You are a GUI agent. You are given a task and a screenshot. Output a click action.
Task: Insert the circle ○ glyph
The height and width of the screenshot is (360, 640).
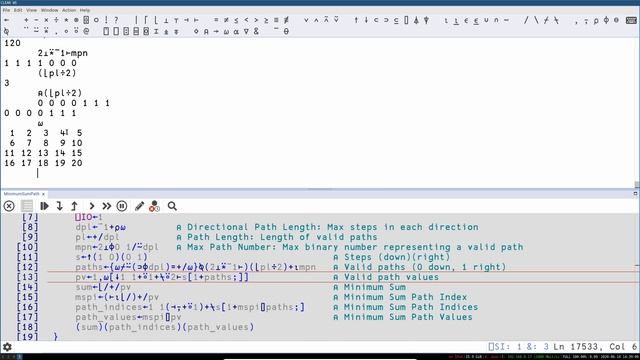pyautogui.click(x=96, y=20)
